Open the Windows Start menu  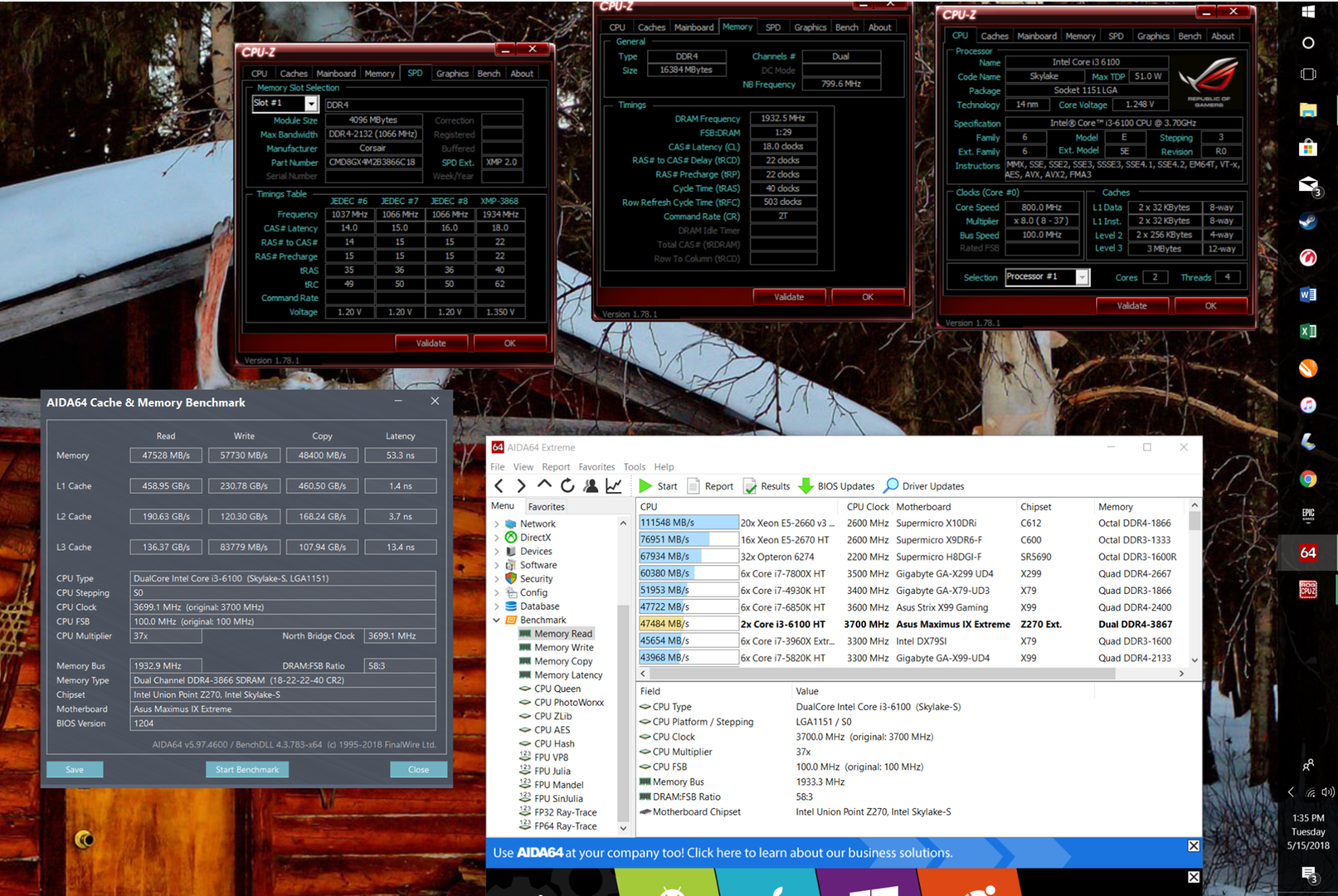coord(1308,12)
